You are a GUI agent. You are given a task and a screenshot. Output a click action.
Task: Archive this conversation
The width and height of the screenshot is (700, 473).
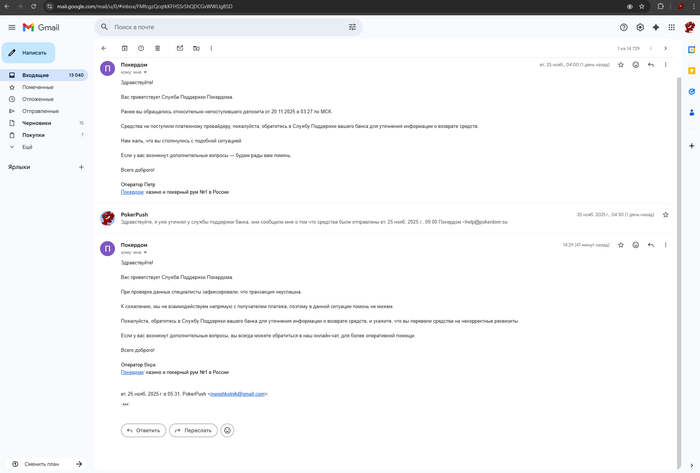pyautogui.click(x=125, y=48)
